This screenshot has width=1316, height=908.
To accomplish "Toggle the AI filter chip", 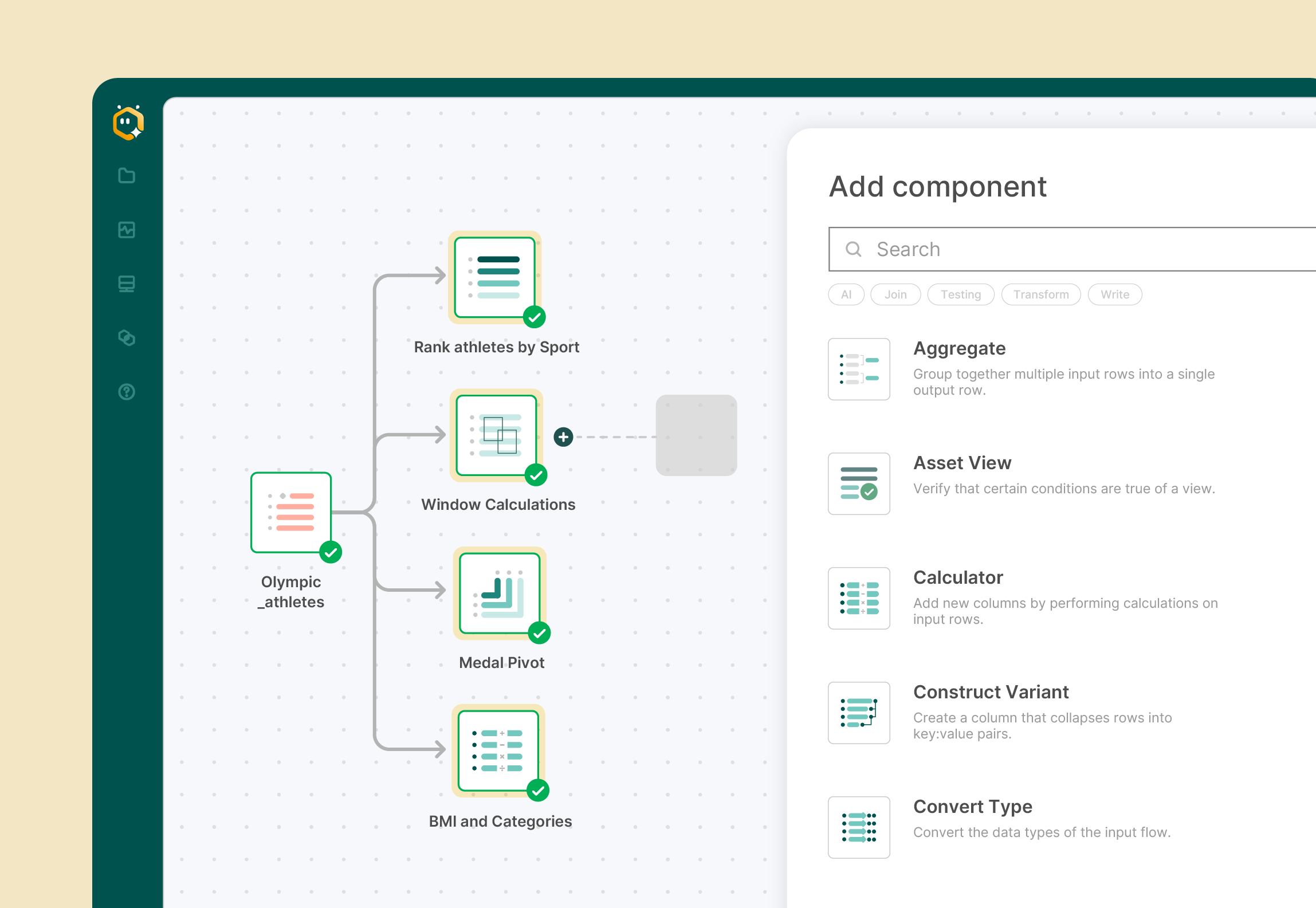I will (846, 294).
